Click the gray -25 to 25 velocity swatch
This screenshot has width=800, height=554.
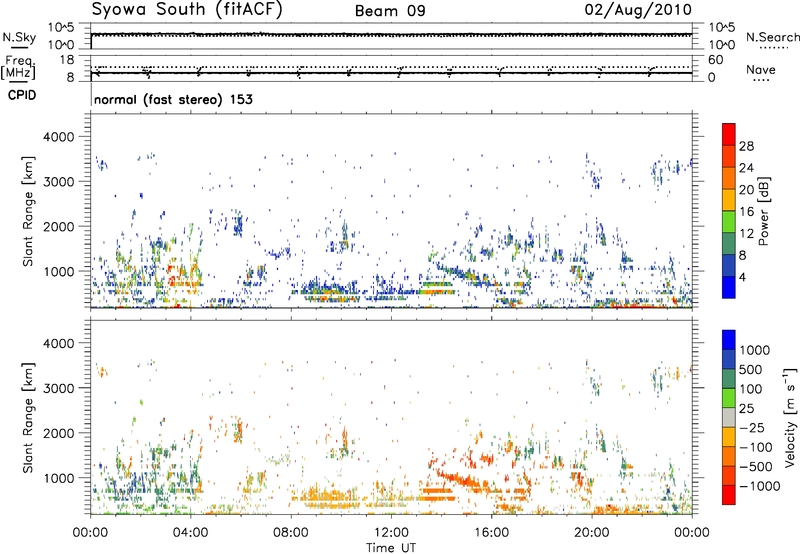[729, 418]
